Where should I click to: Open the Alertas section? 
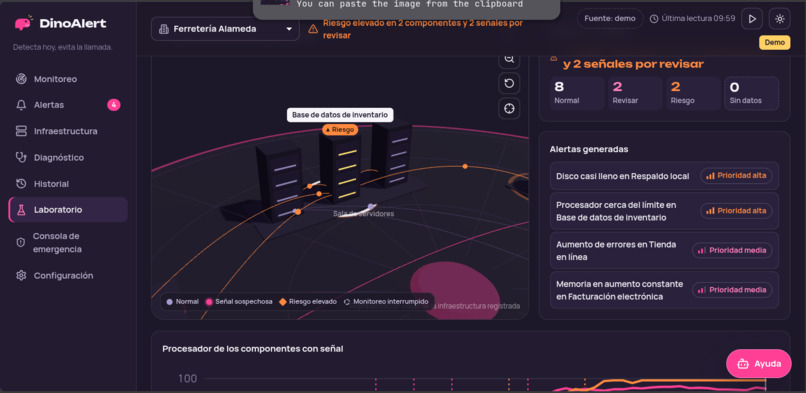[x=68, y=105]
